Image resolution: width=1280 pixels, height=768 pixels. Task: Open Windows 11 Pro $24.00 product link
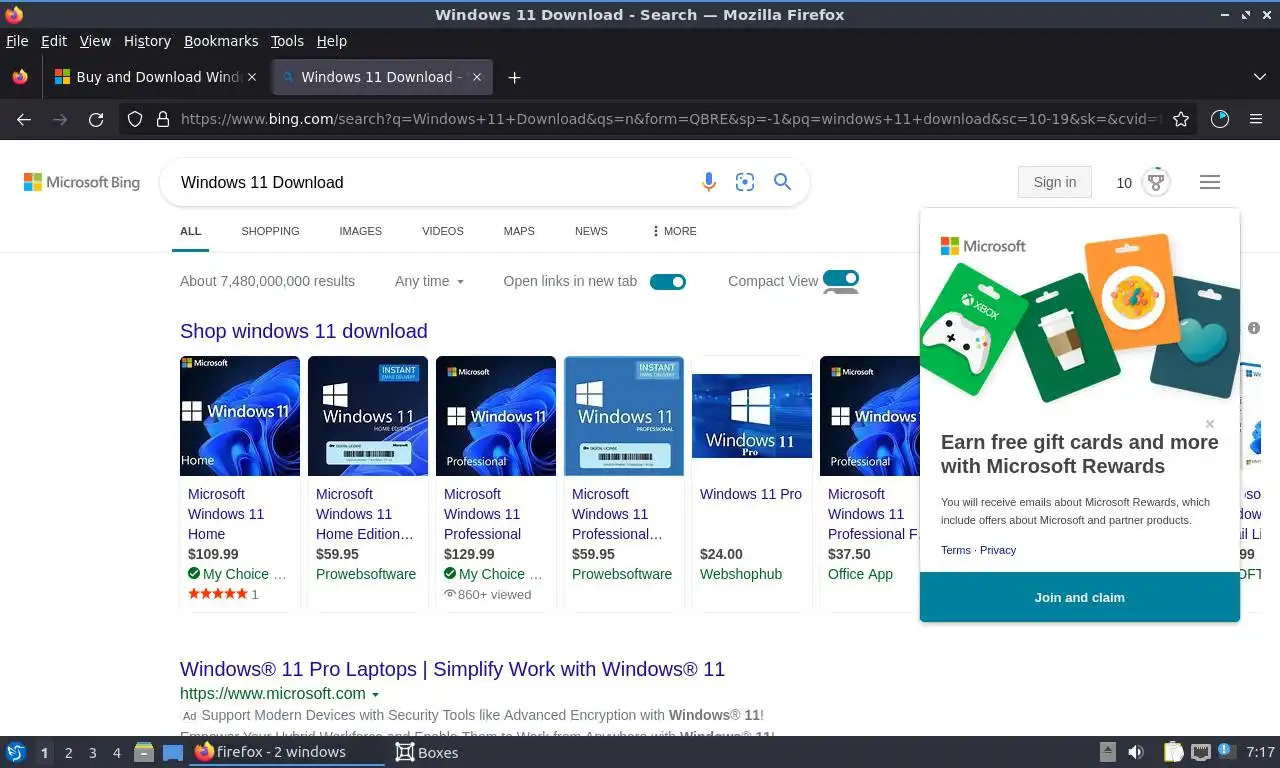[x=751, y=494]
